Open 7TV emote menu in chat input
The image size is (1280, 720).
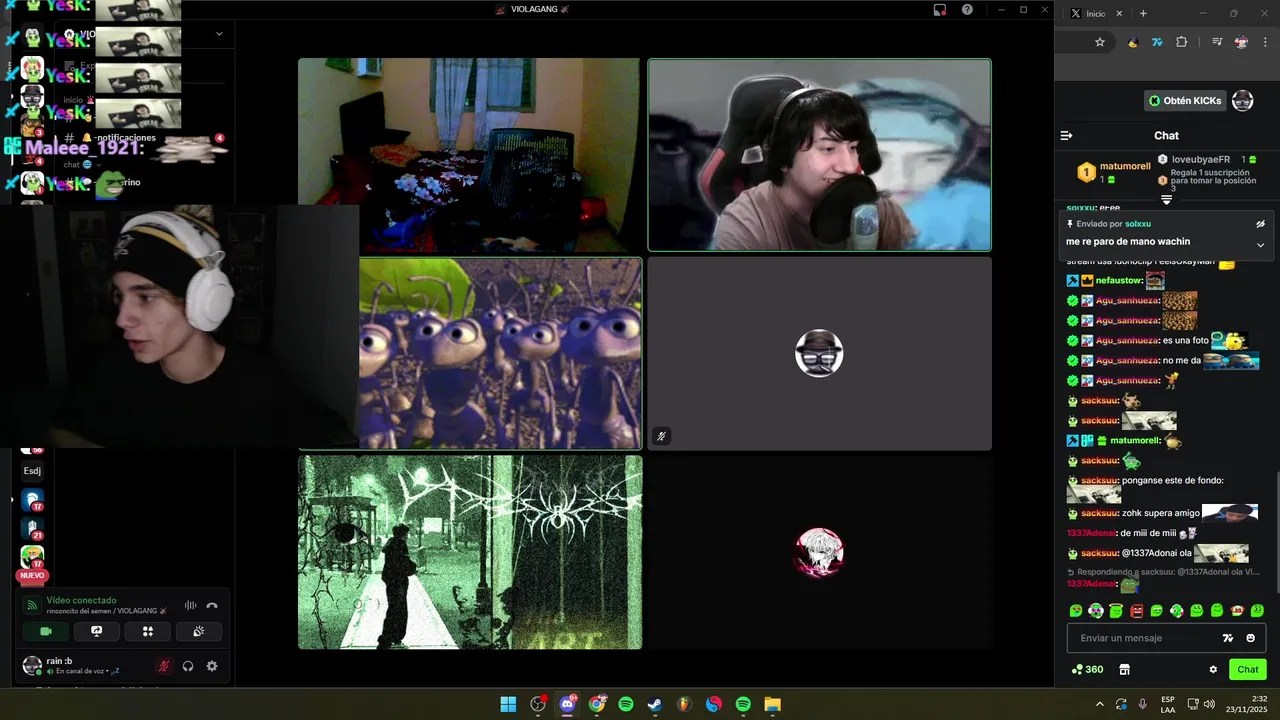1228,638
